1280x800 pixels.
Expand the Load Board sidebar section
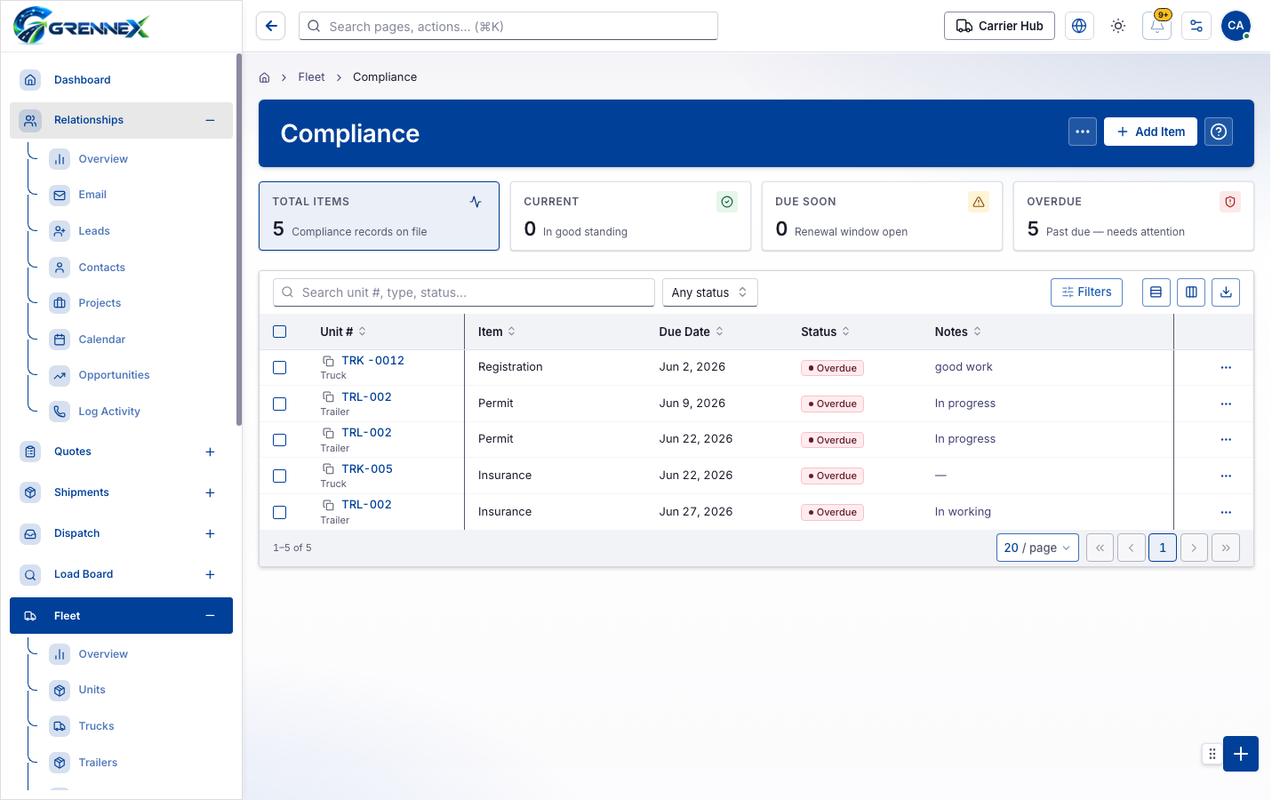[x=210, y=575]
